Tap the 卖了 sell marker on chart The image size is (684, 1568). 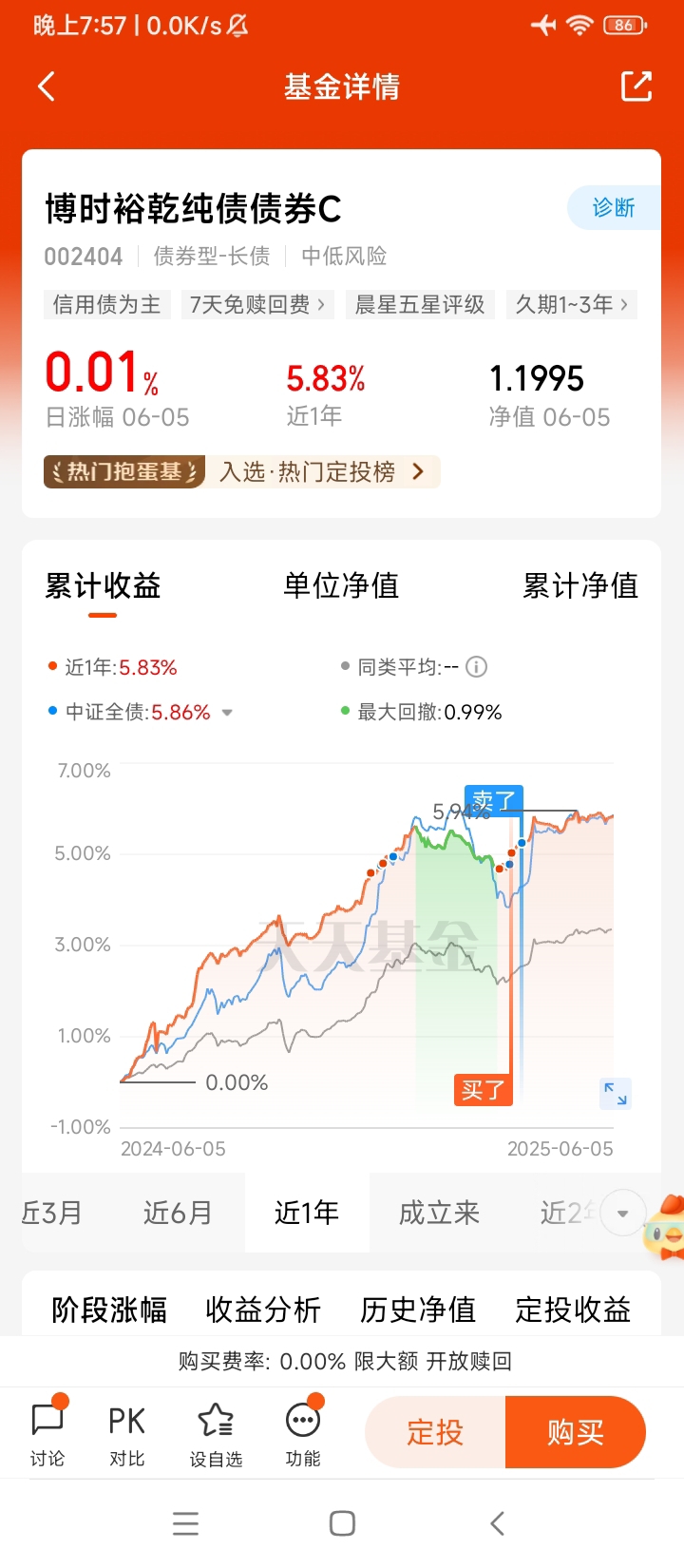493,801
